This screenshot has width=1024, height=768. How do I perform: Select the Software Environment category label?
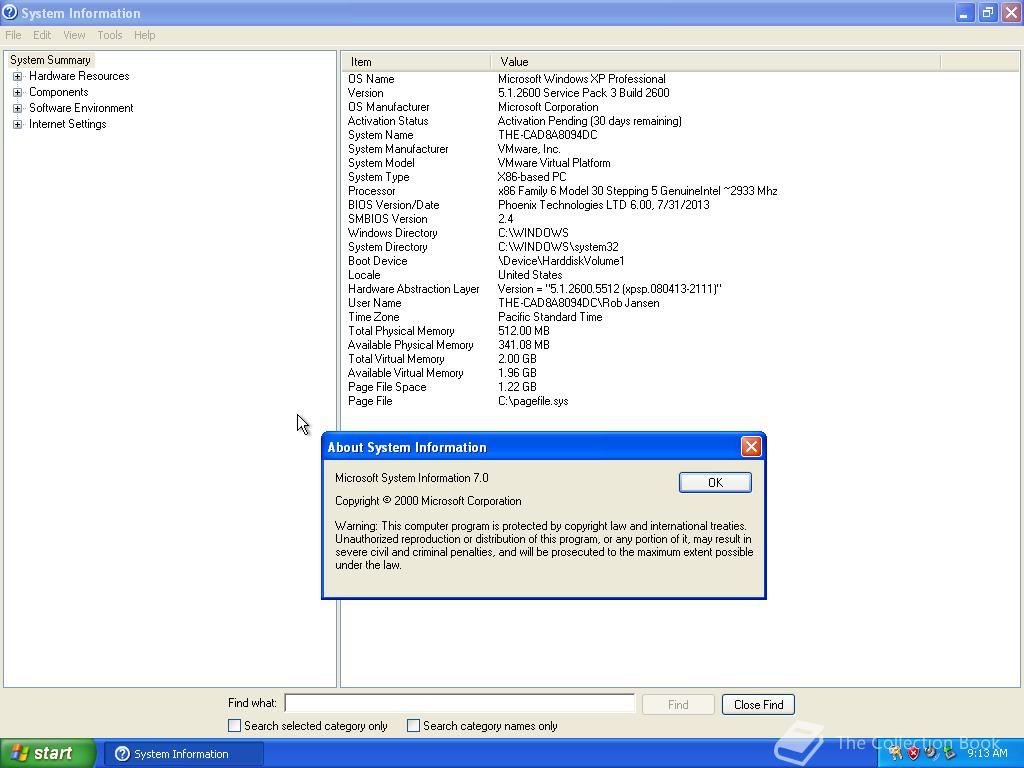click(x=81, y=108)
